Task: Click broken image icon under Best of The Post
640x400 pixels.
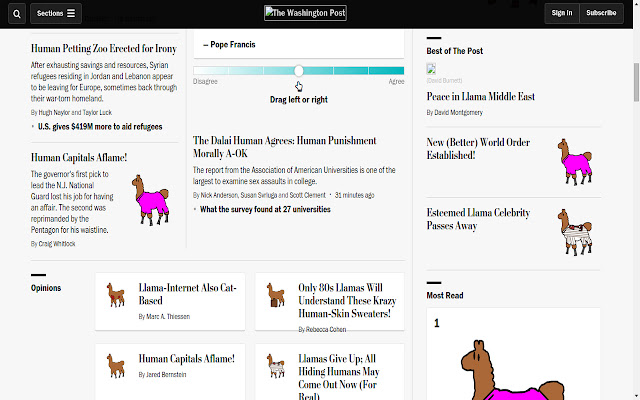Action: (431, 69)
